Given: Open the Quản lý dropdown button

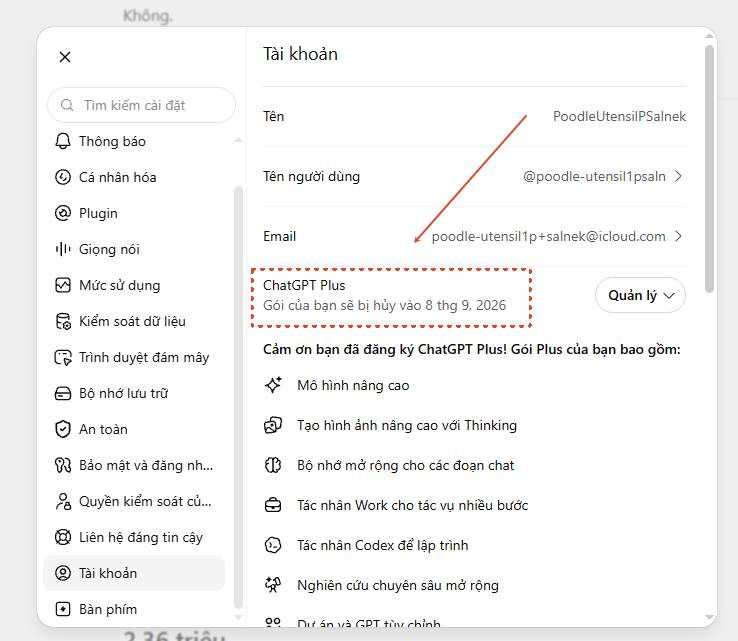Looking at the screenshot, I should (x=640, y=295).
